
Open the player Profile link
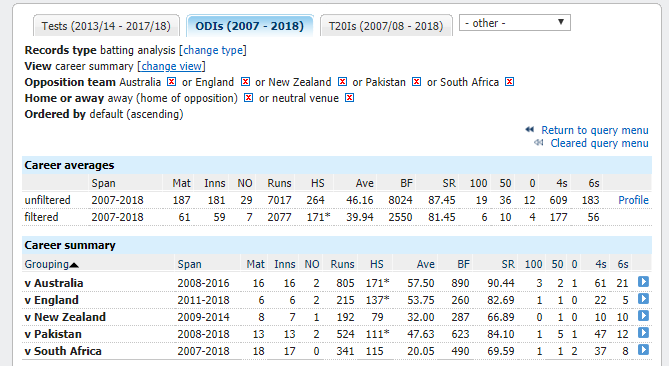pyautogui.click(x=633, y=200)
